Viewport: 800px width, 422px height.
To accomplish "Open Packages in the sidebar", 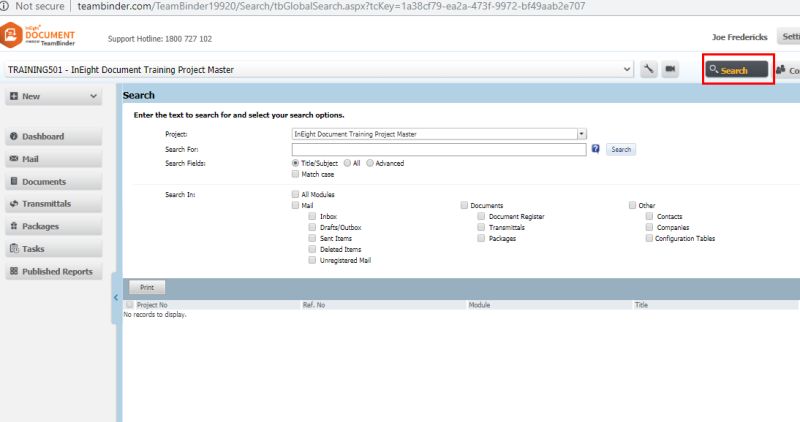I will (54, 226).
